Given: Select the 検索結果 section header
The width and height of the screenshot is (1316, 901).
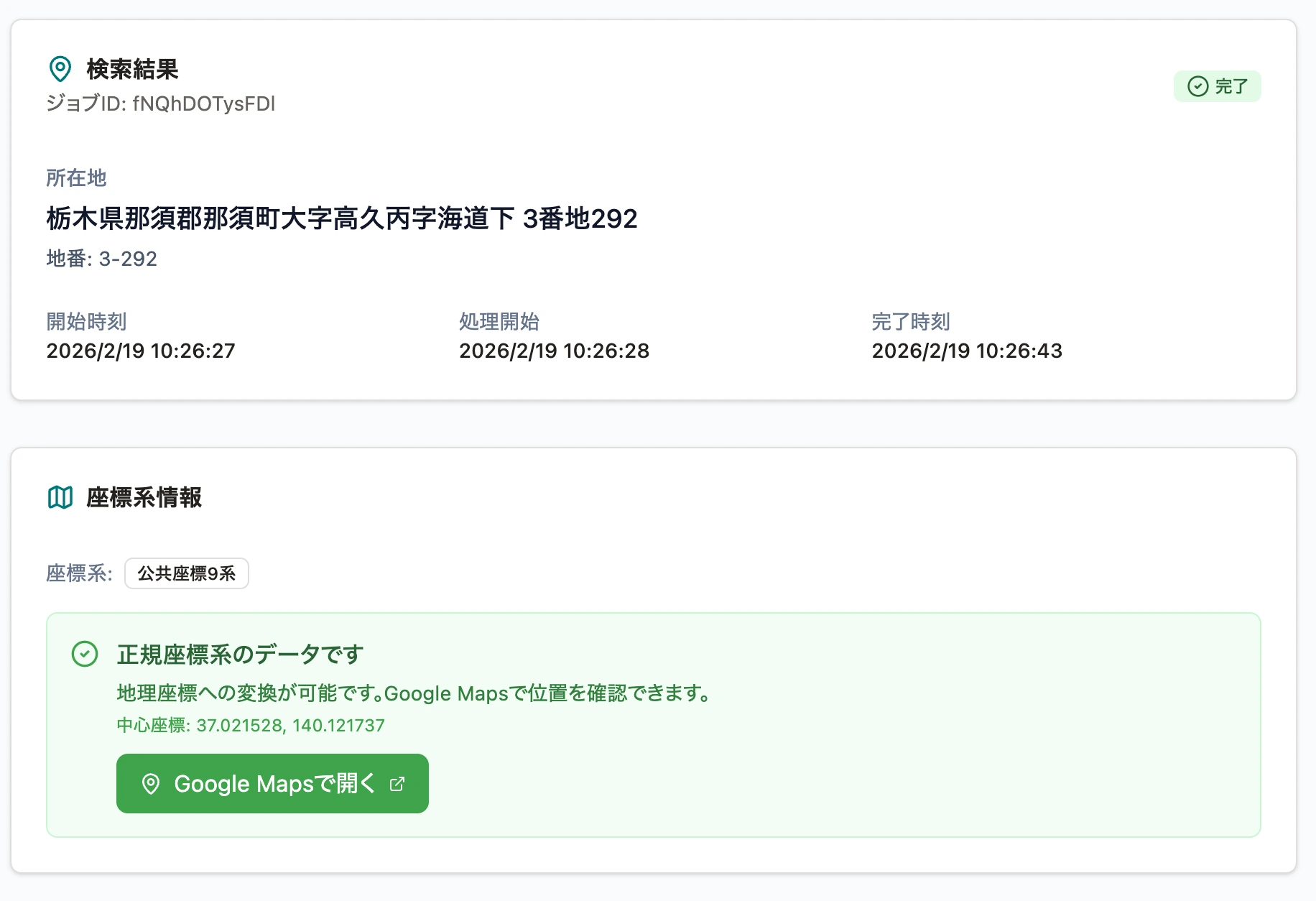Looking at the screenshot, I should coord(131,70).
